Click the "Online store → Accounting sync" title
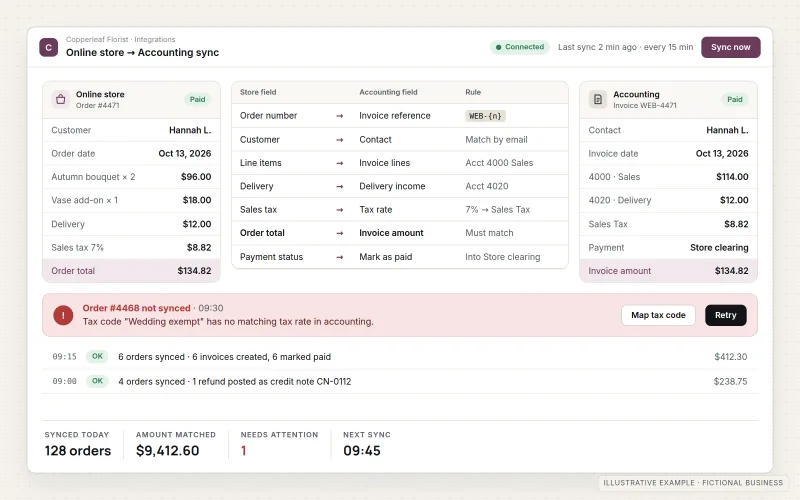 (142, 53)
